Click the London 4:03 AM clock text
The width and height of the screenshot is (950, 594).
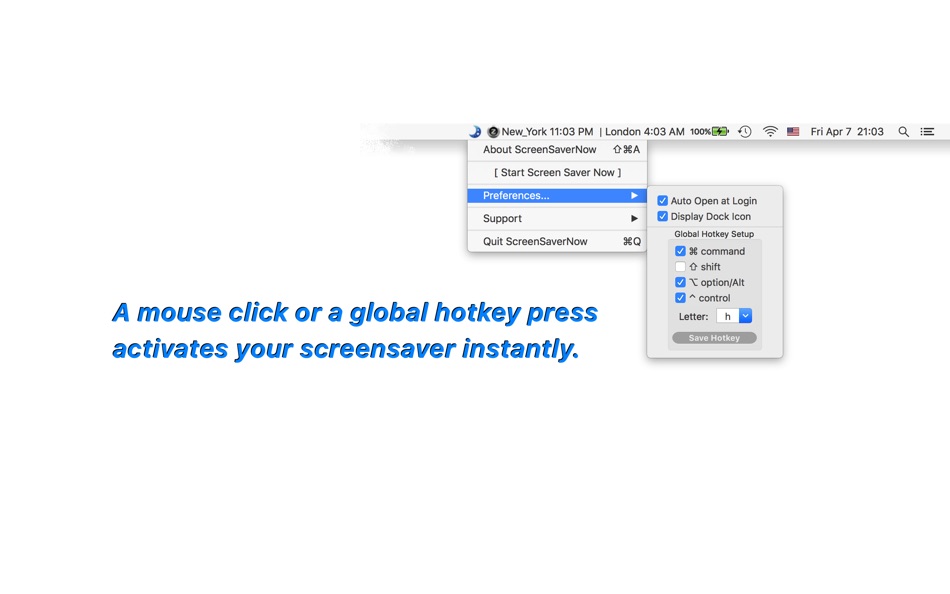645,132
